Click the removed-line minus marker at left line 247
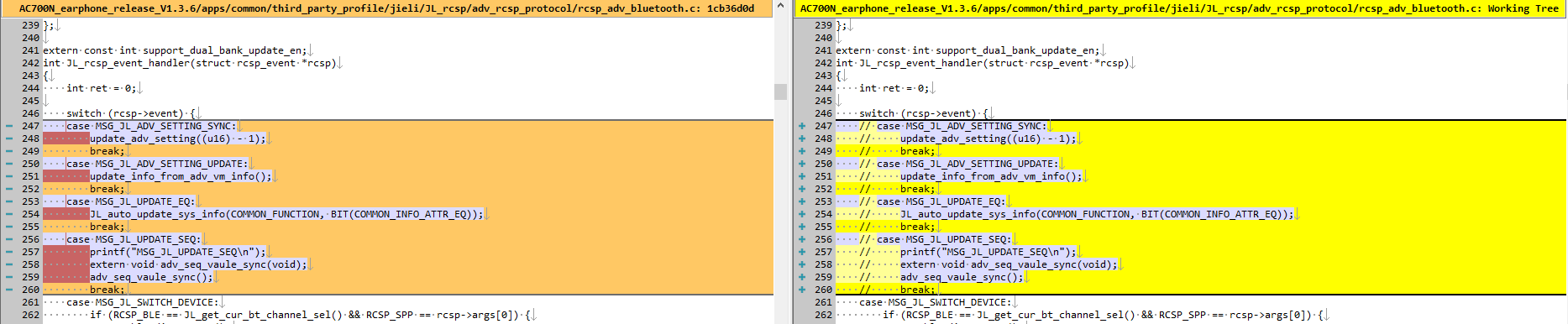Viewport: 1568px width, 324px height. 9,126
